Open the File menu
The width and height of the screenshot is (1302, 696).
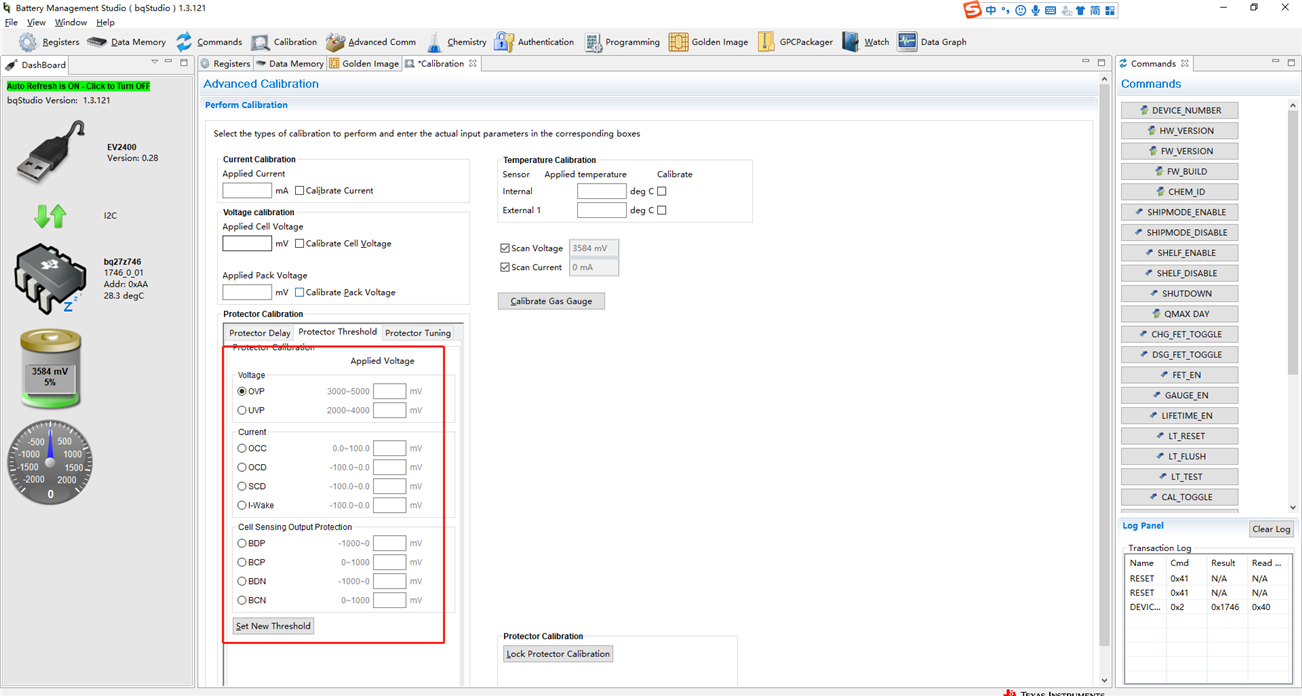(x=12, y=22)
